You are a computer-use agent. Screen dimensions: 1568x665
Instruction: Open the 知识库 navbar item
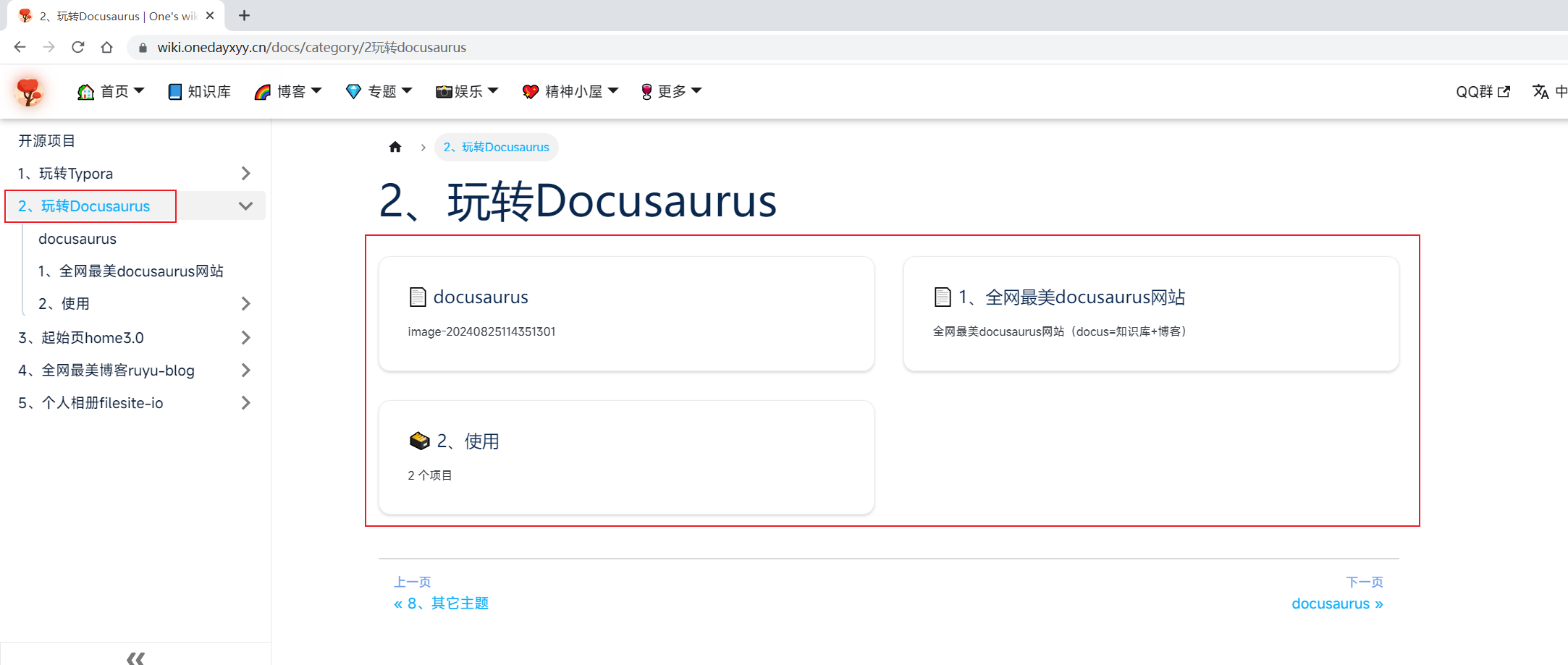click(199, 92)
